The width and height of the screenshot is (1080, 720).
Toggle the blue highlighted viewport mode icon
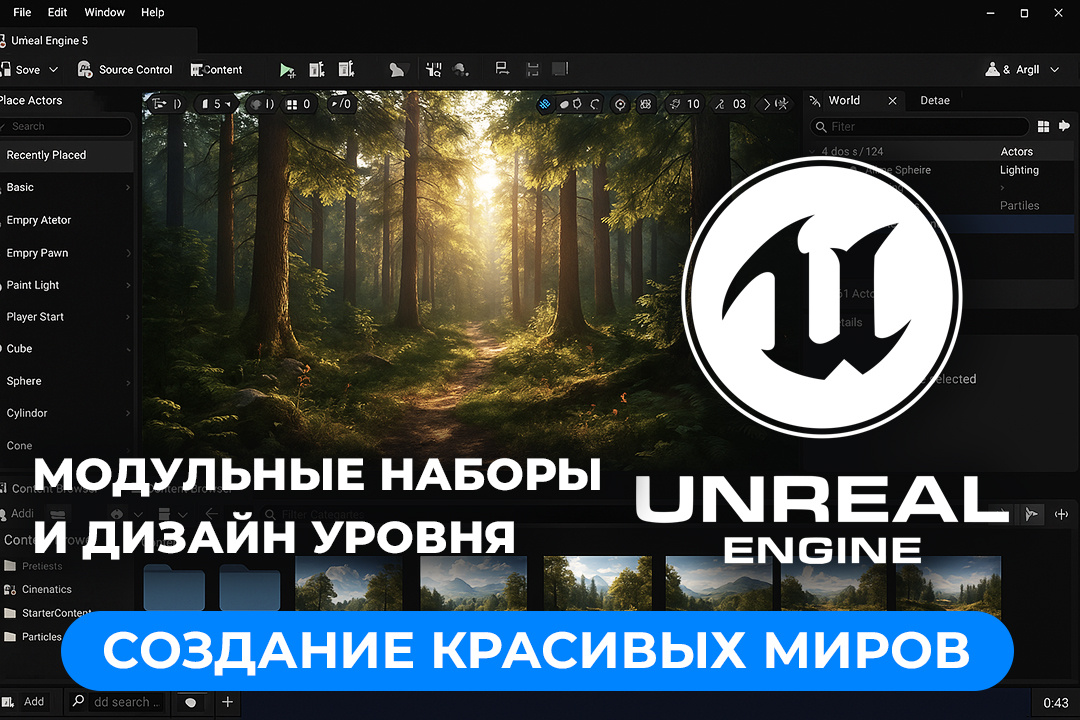544,104
